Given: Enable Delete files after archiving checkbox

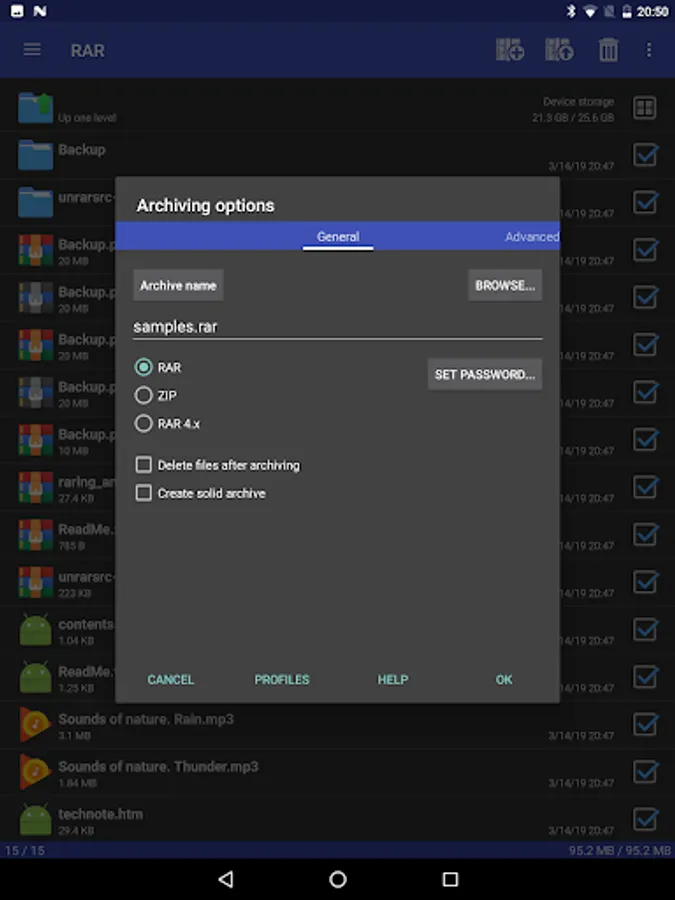Looking at the screenshot, I should coord(143,464).
